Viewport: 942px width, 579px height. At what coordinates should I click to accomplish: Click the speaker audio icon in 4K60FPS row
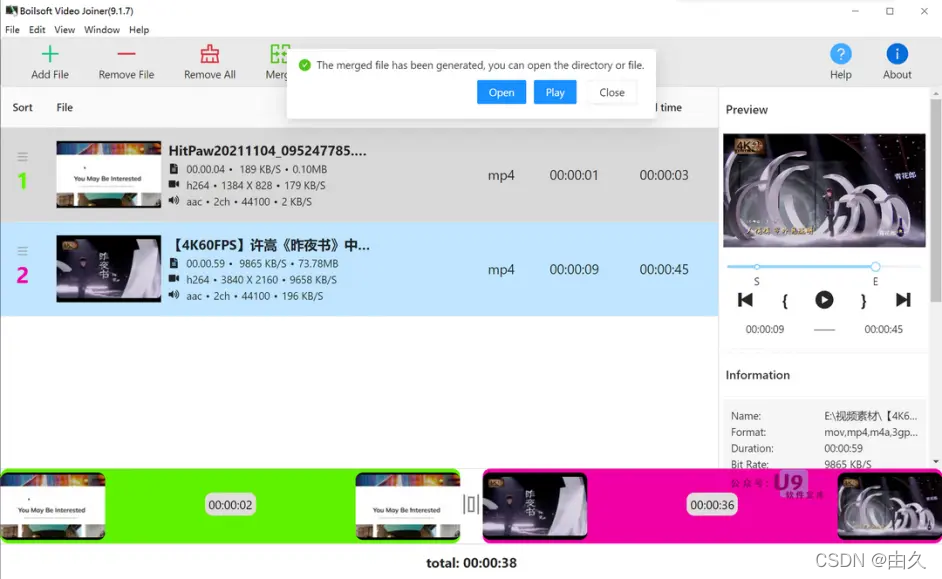pyautogui.click(x=174, y=295)
